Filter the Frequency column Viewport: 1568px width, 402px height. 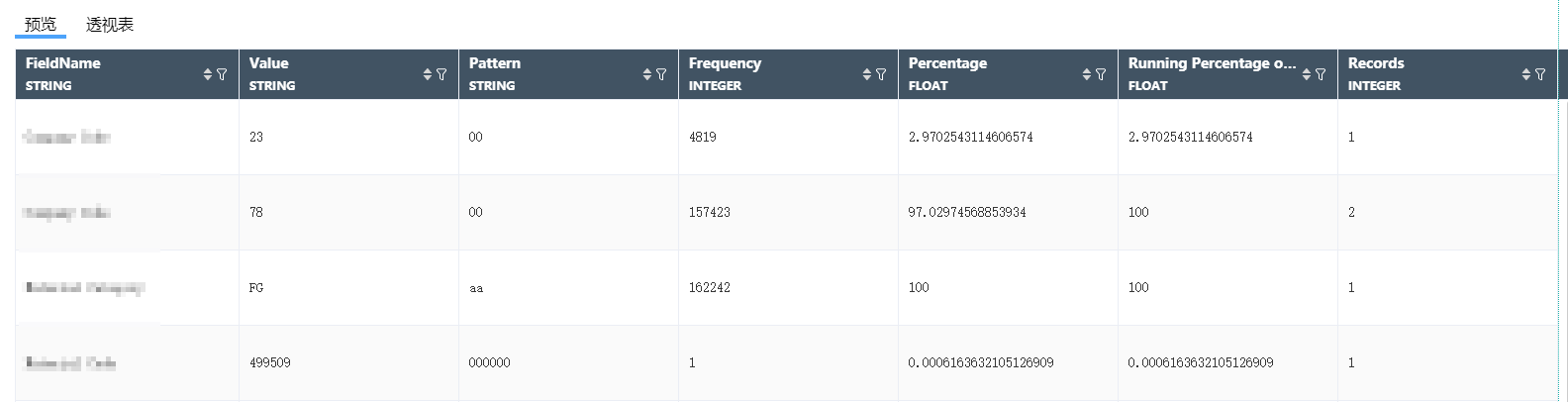tap(881, 74)
